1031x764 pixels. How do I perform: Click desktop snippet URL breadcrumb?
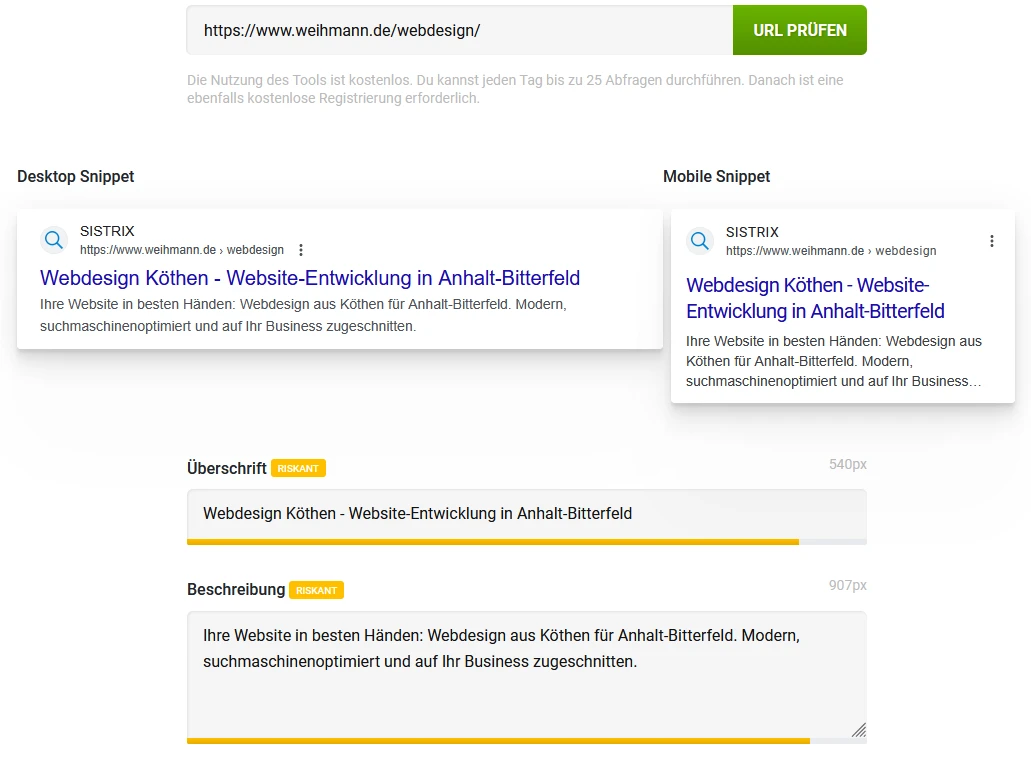[182, 250]
